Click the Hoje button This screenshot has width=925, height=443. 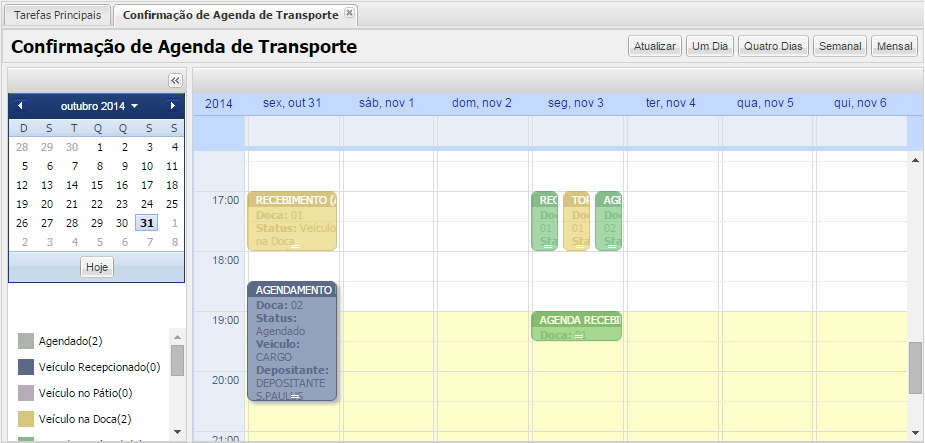click(x=97, y=267)
